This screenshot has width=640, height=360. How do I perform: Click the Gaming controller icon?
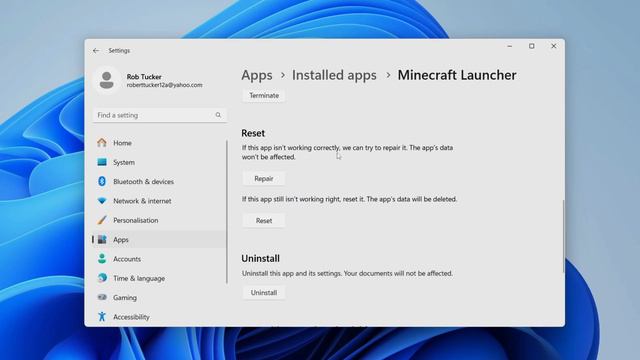click(102, 297)
